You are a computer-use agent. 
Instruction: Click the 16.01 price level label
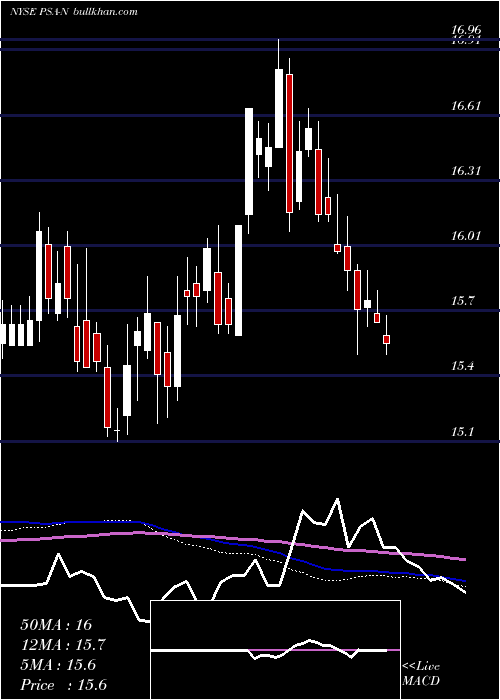pyautogui.click(x=466, y=235)
